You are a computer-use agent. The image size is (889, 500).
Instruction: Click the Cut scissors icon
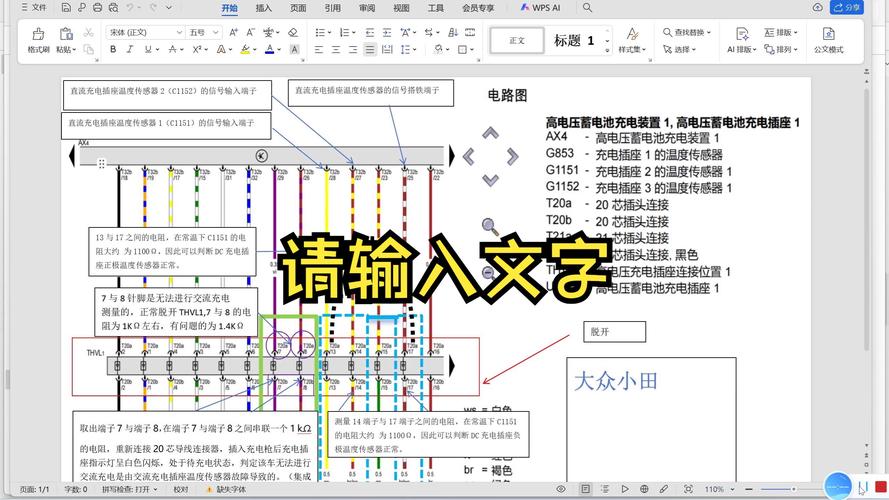point(88,32)
